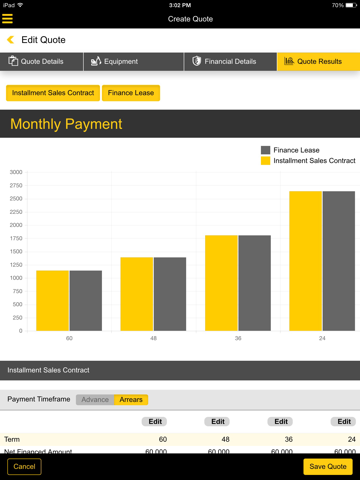This screenshot has height=480, width=360.
Task: Select gray bar for term 48
Action: [x=170, y=294]
